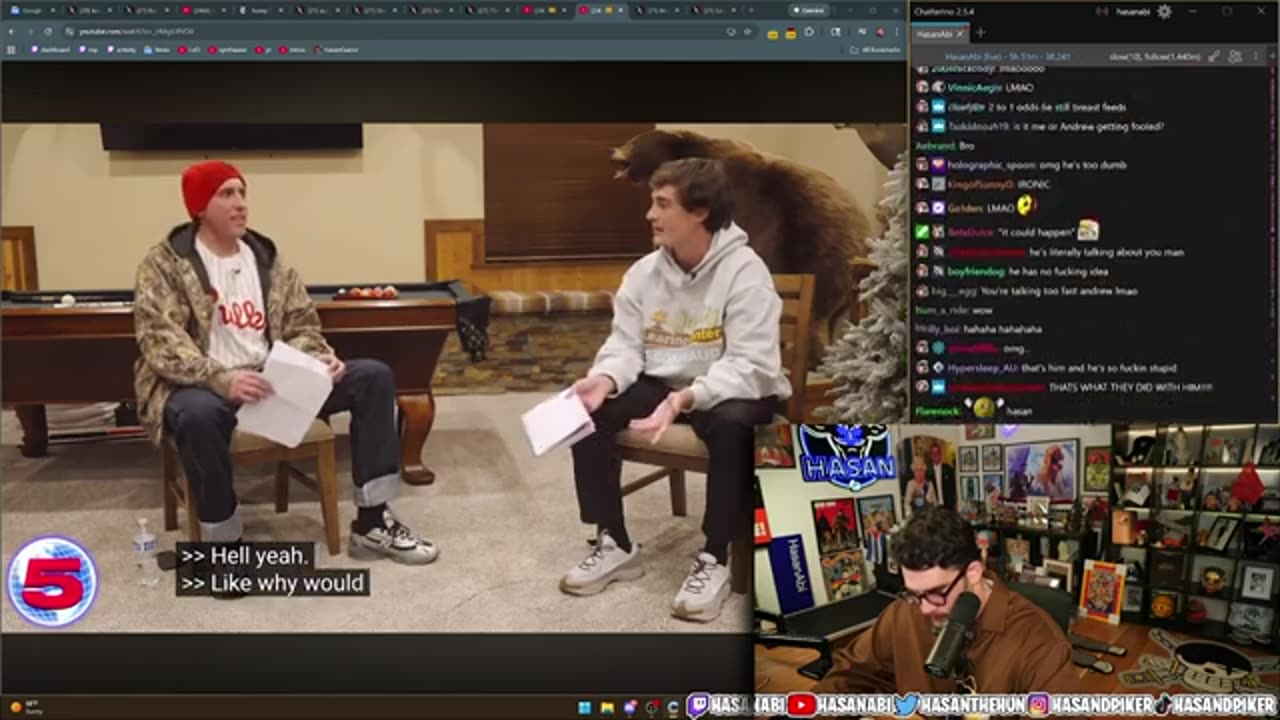Click the browser back arrow

tap(12, 32)
